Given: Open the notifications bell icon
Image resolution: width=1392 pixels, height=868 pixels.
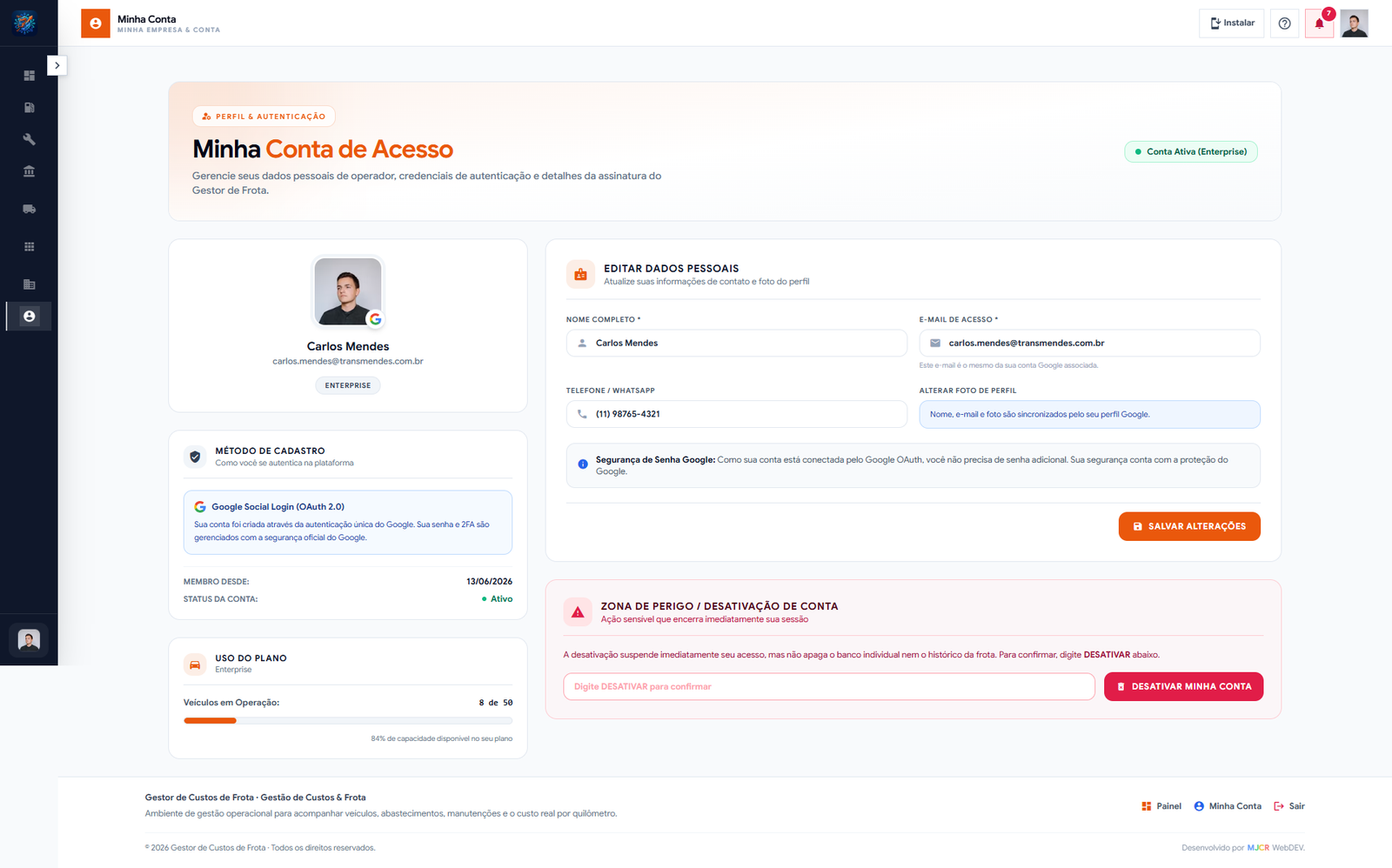Looking at the screenshot, I should (x=1319, y=23).
